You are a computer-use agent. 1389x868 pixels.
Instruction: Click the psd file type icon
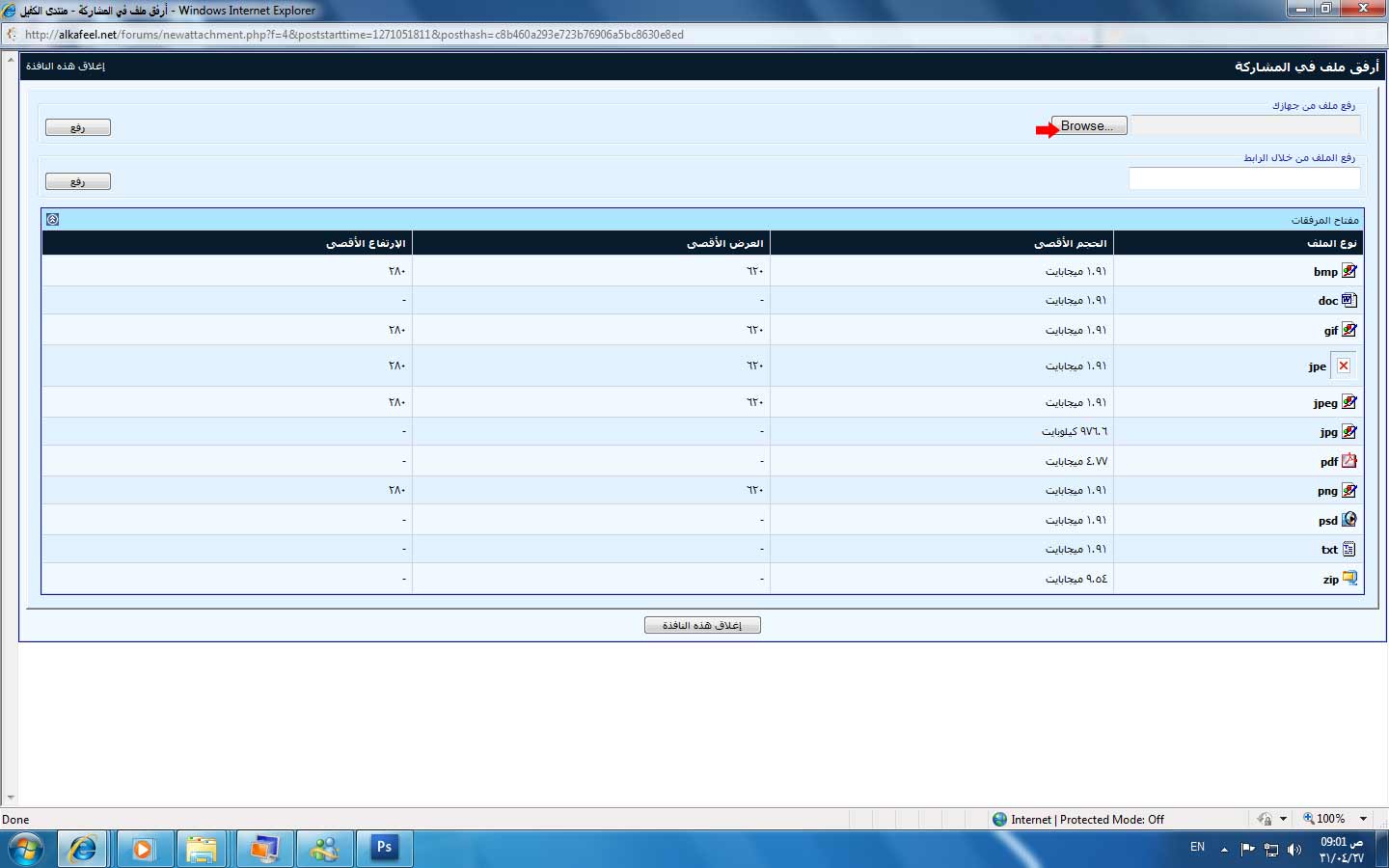[x=1348, y=520]
